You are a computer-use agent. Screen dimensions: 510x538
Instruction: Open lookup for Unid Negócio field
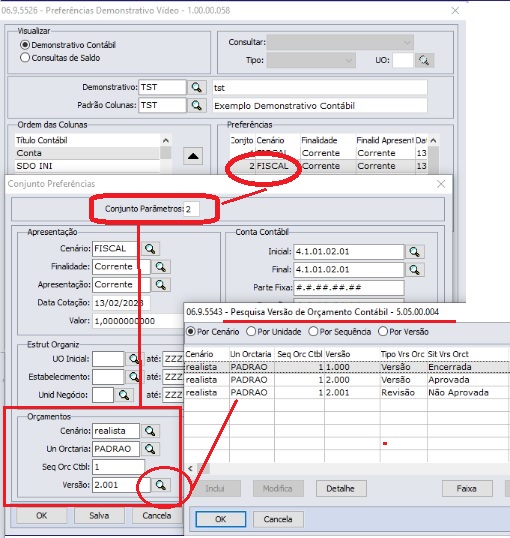(x=124, y=395)
